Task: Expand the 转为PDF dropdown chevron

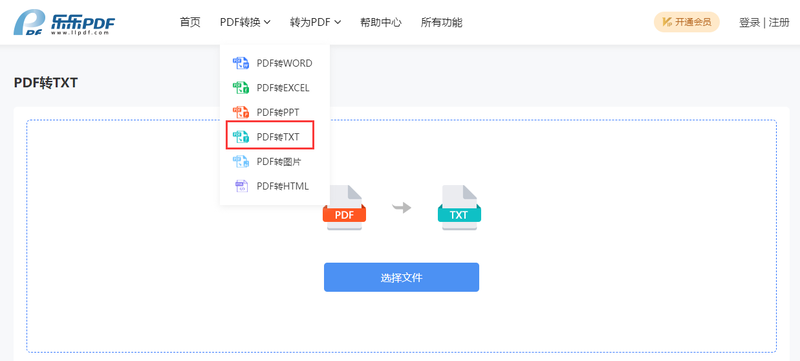Action: point(337,22)
